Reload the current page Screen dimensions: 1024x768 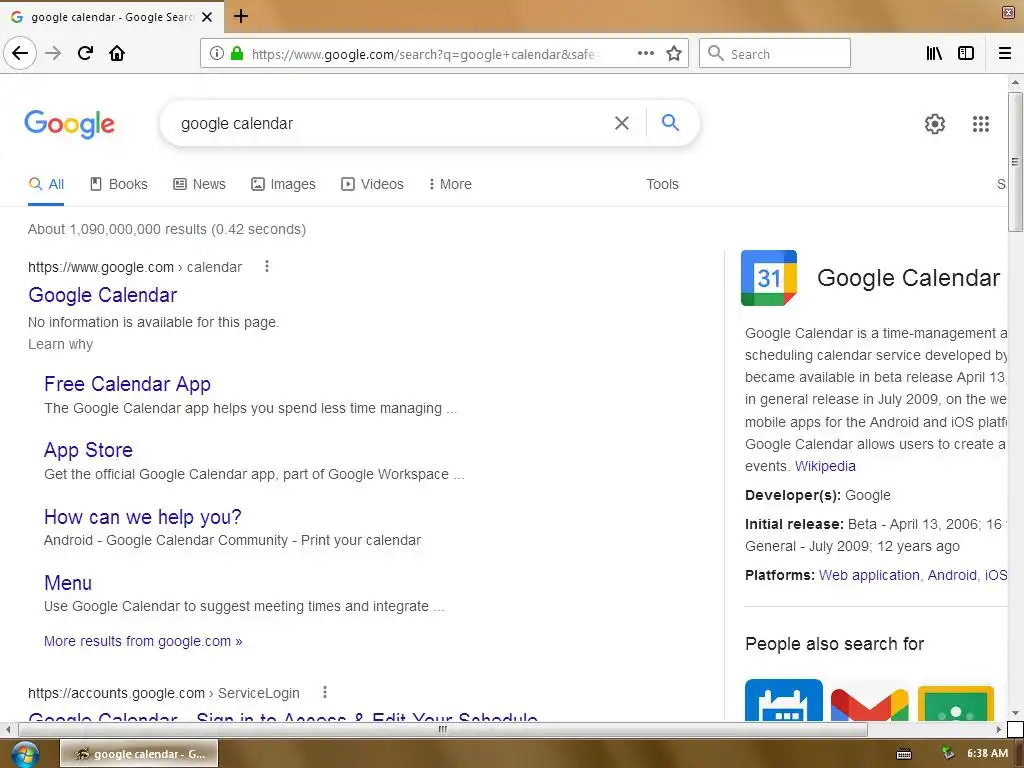[x=86, y=53]
